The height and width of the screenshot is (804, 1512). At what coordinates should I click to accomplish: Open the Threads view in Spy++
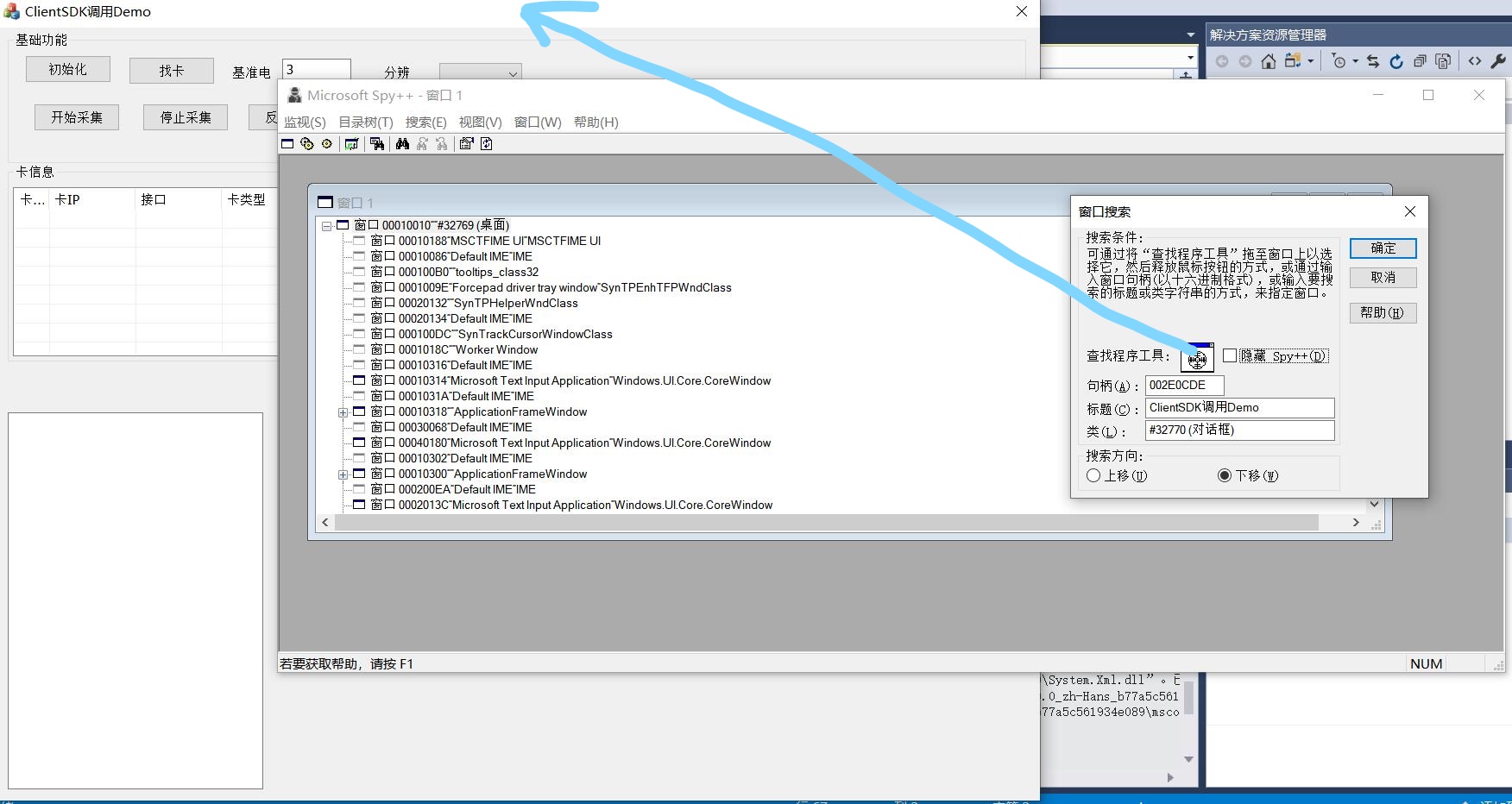327,143
